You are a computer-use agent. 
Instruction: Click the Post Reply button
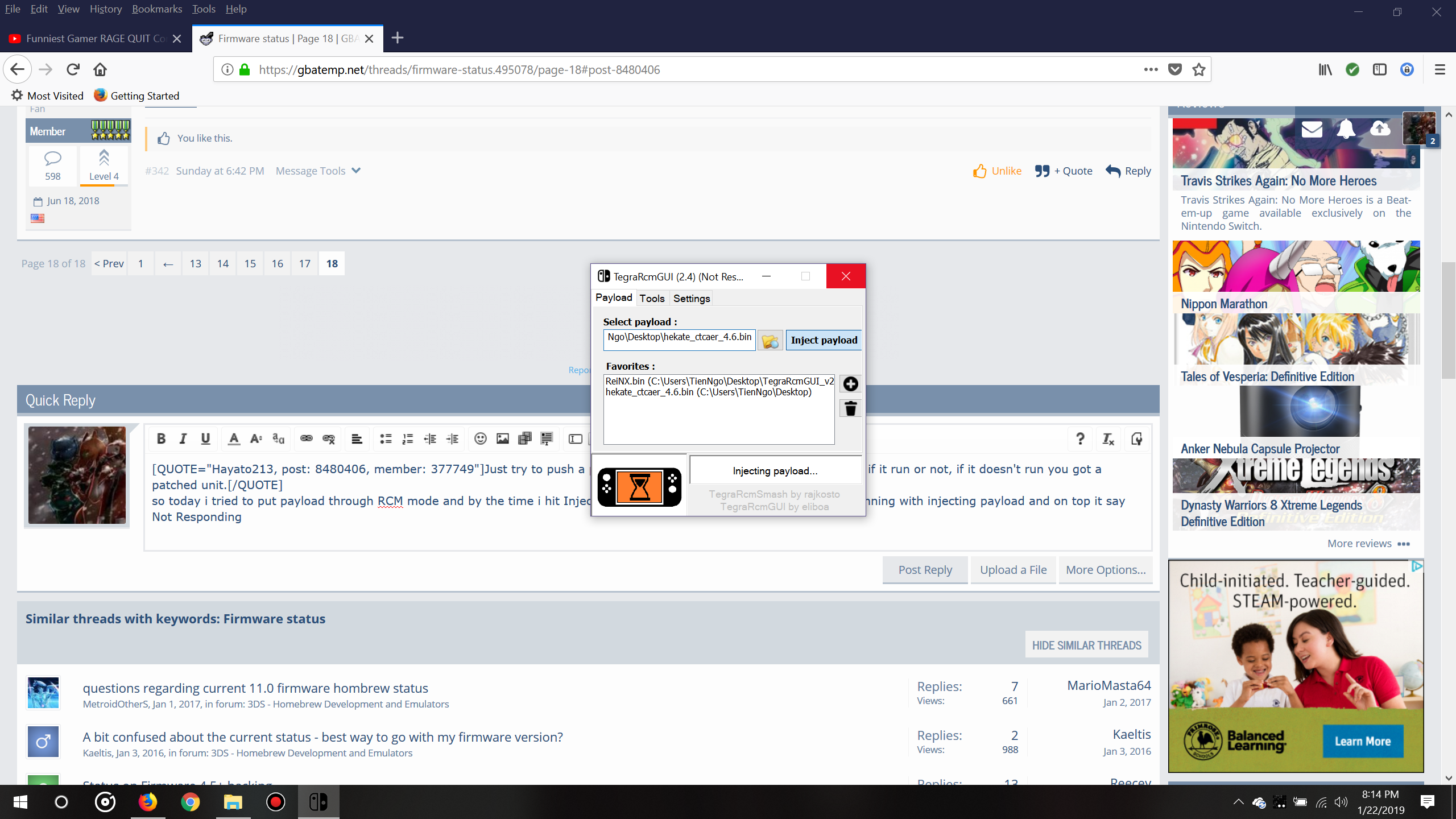(x=925, y=569)
